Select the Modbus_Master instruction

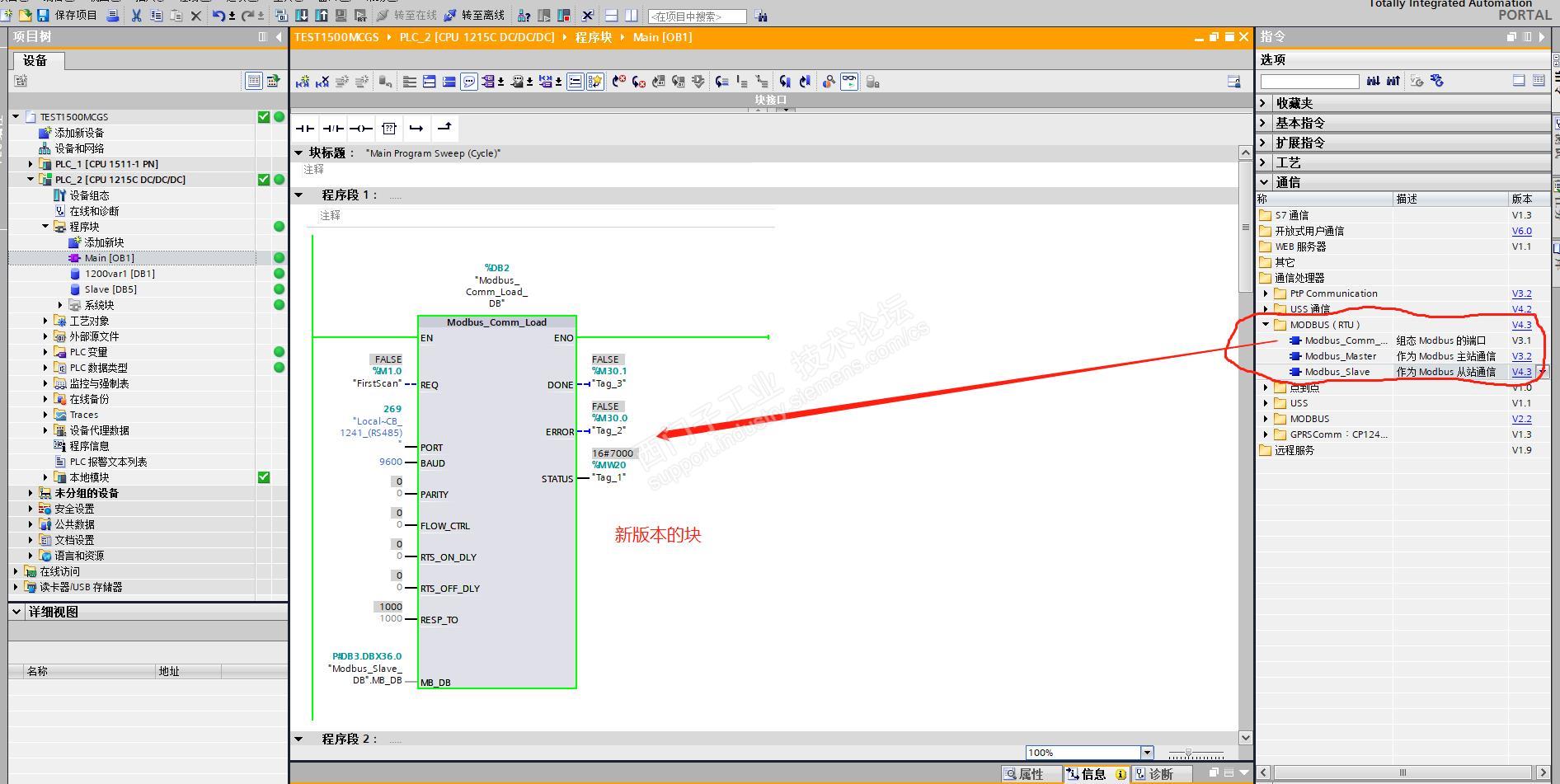[x=1340, y=356]
